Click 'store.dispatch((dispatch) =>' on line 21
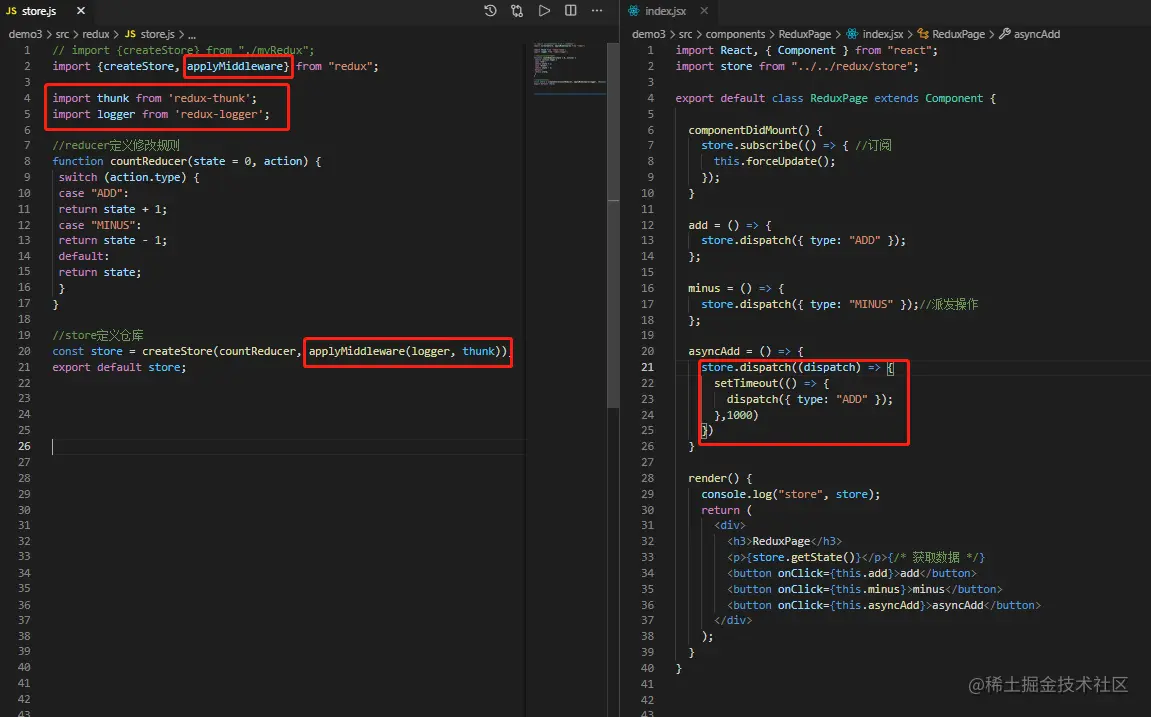The image size is (1151, 717). (791, 367)
